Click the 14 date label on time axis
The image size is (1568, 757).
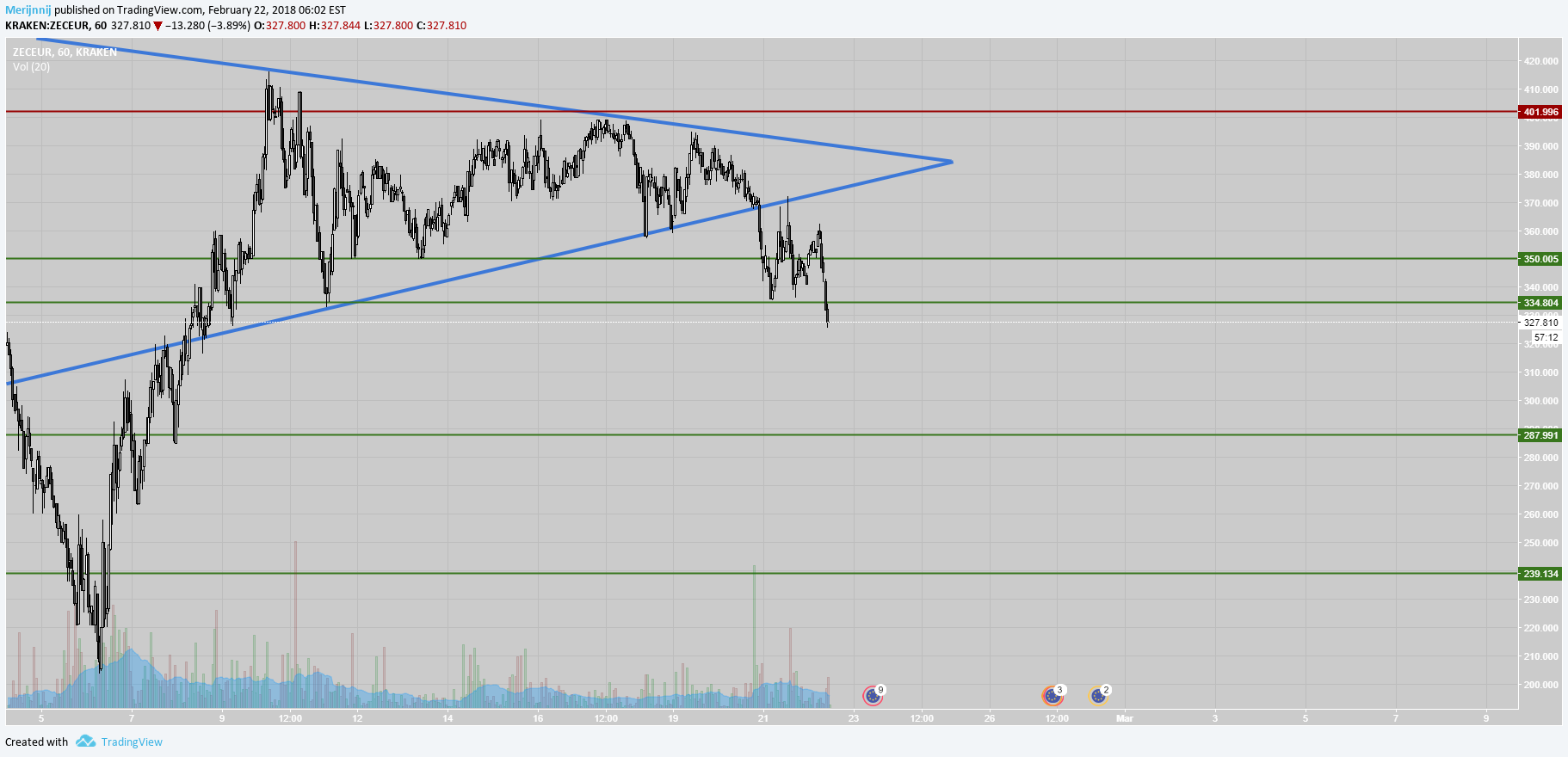coord(448,718)
